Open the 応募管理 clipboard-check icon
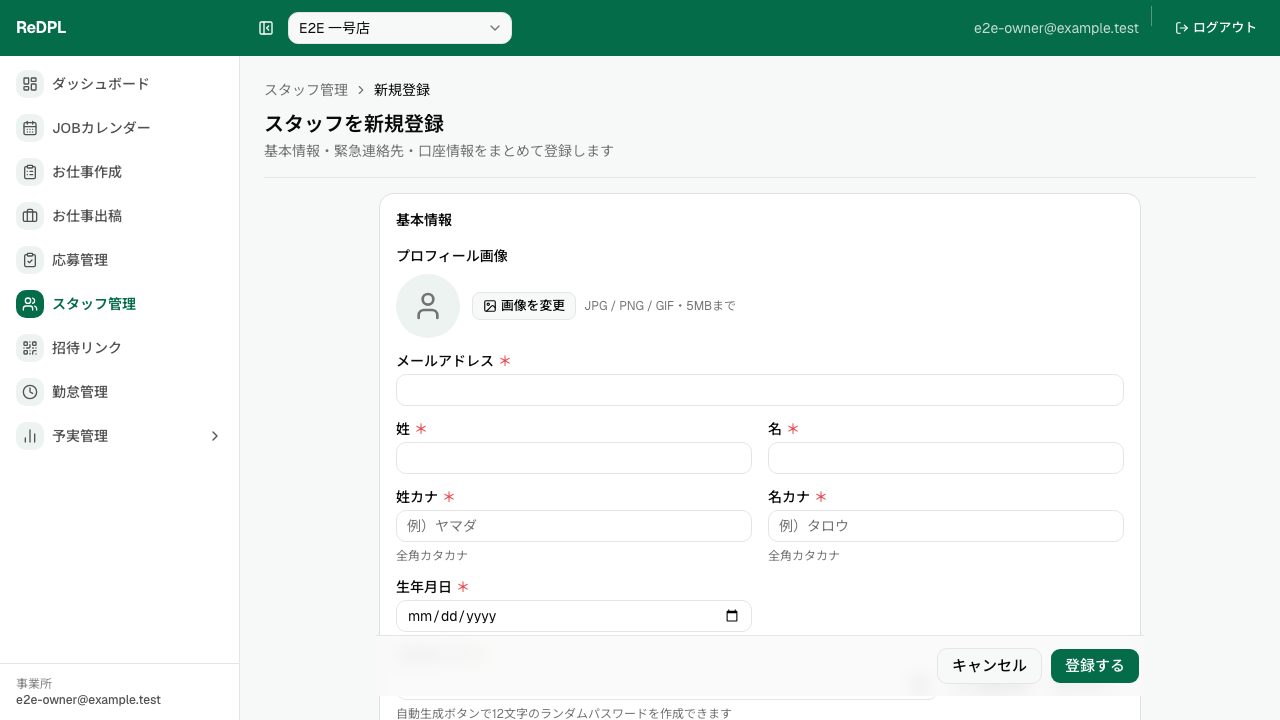Viewport: 1280px width, 720px height. 30,260
